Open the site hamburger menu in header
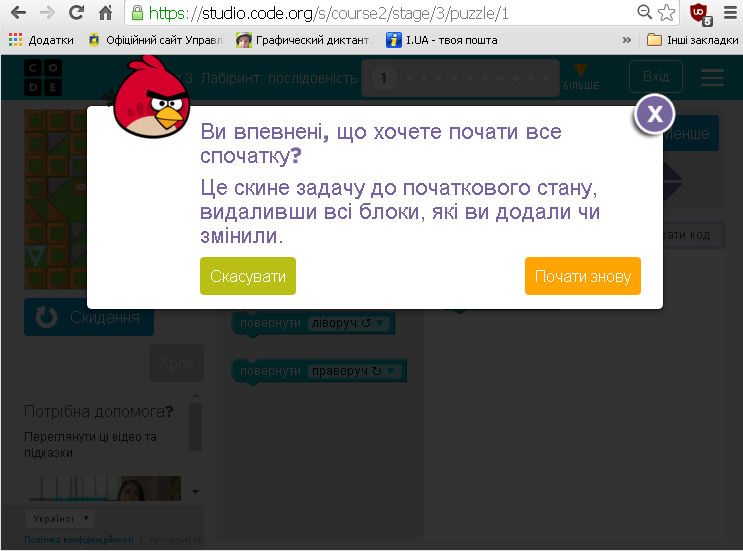Screen dimensions: 743x551 712,77
